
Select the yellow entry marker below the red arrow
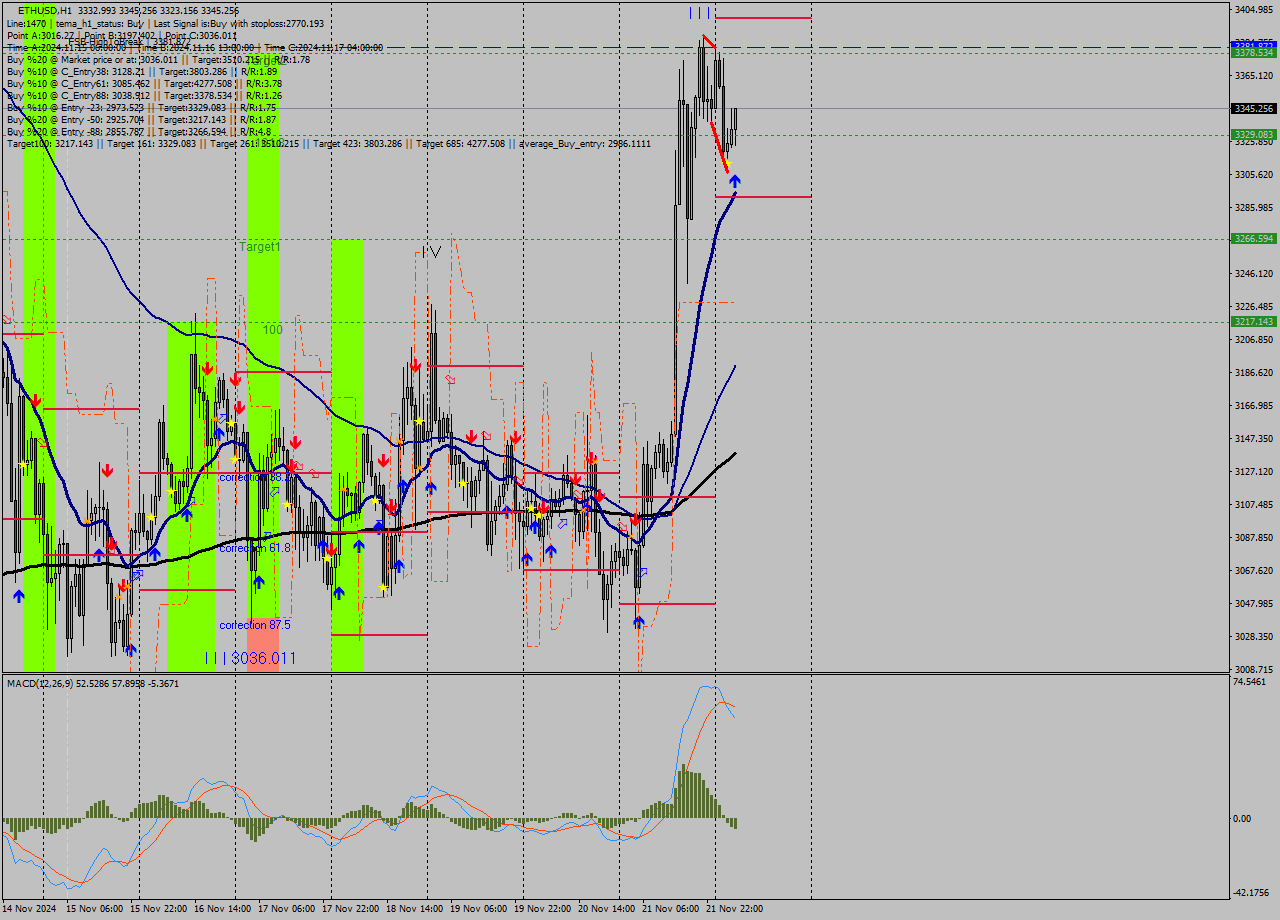(x=727, y=161)
